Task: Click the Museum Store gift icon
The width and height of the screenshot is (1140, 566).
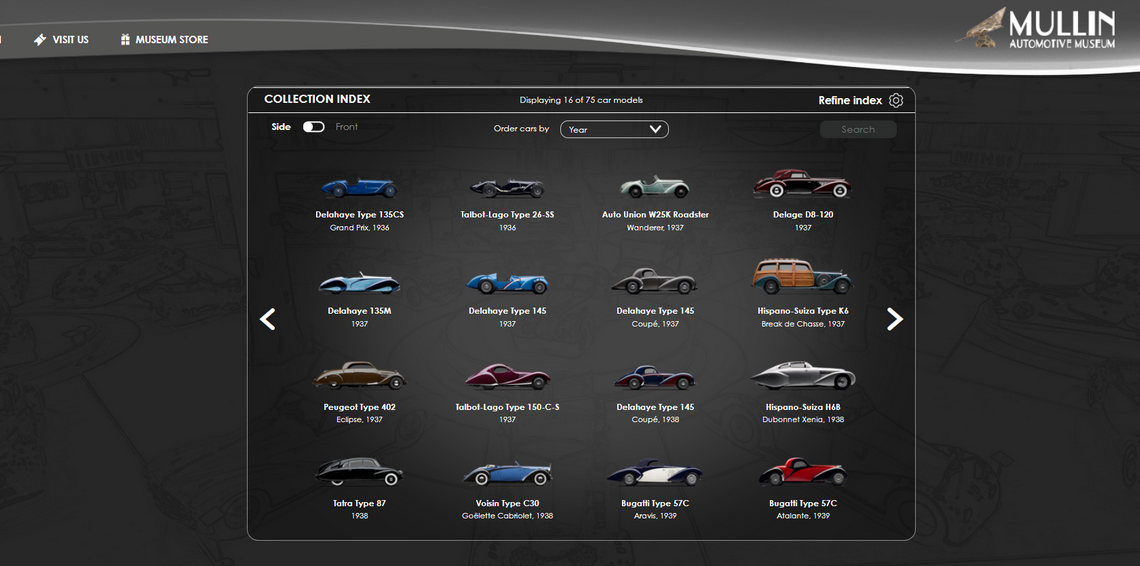Action: [x=125, y=40]
